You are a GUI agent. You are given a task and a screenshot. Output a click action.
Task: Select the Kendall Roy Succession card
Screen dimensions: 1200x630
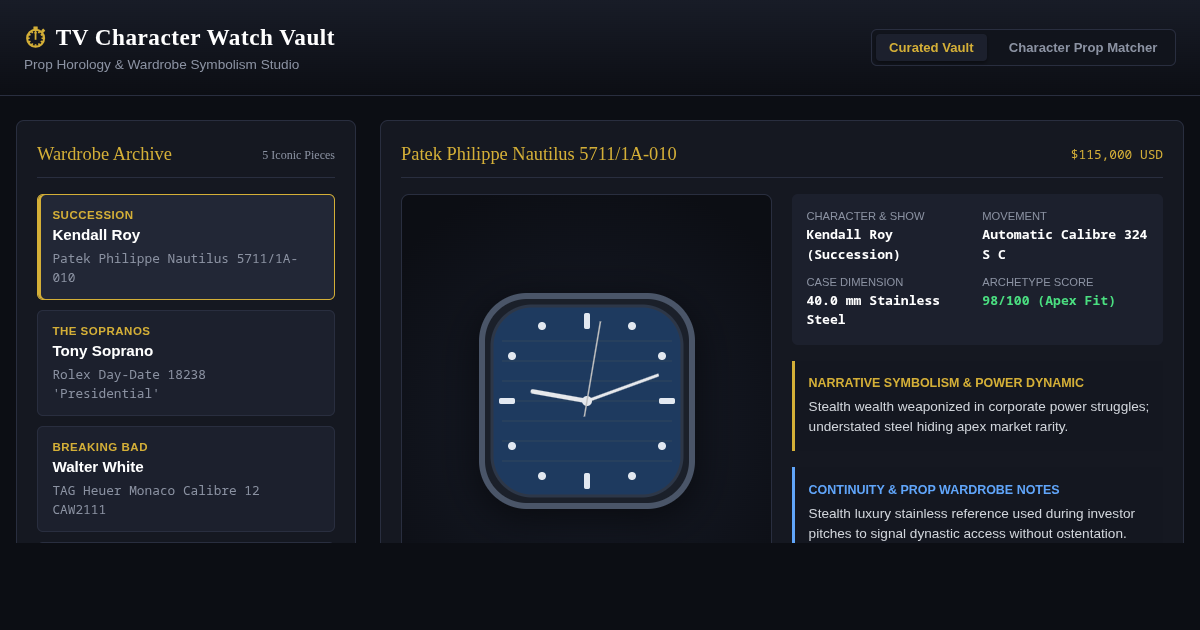pyautogui.click(x=186, y=247)
